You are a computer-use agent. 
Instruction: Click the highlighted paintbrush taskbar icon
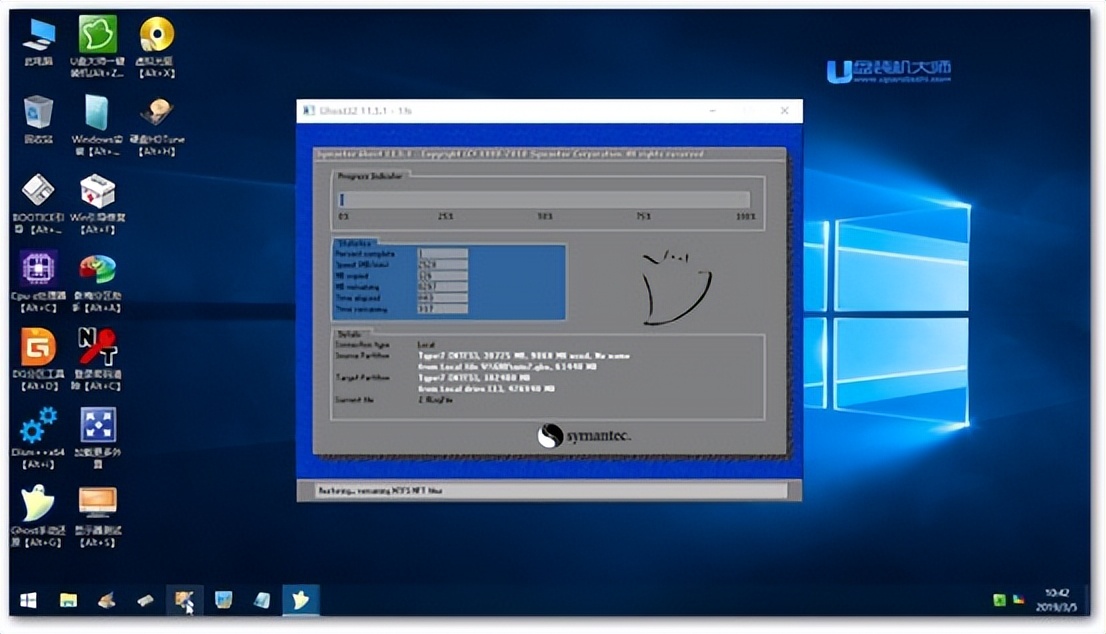click(185, 600)
